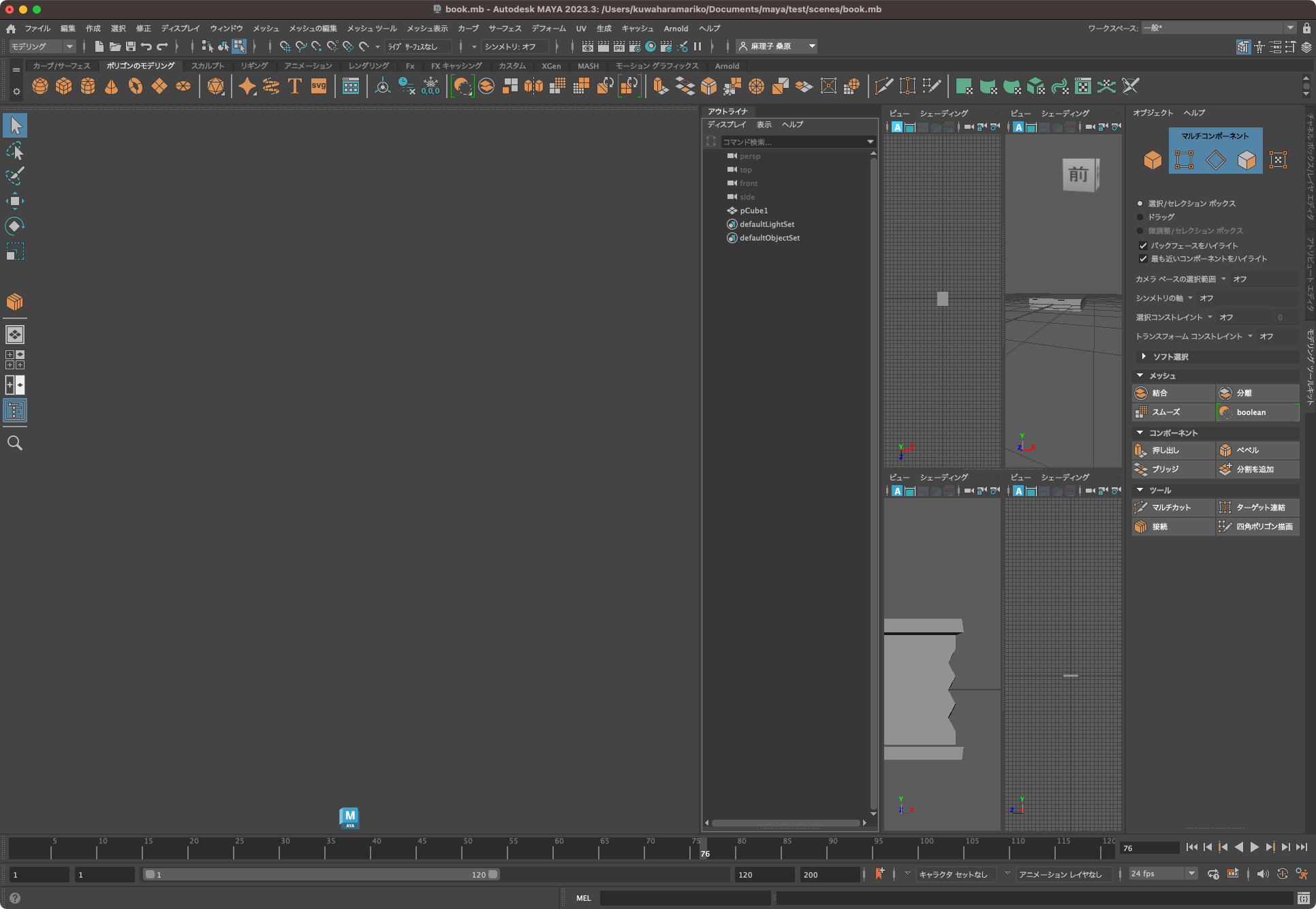Click the save scene icon in the status line
1316x909 pixels.
coord(131,46)
